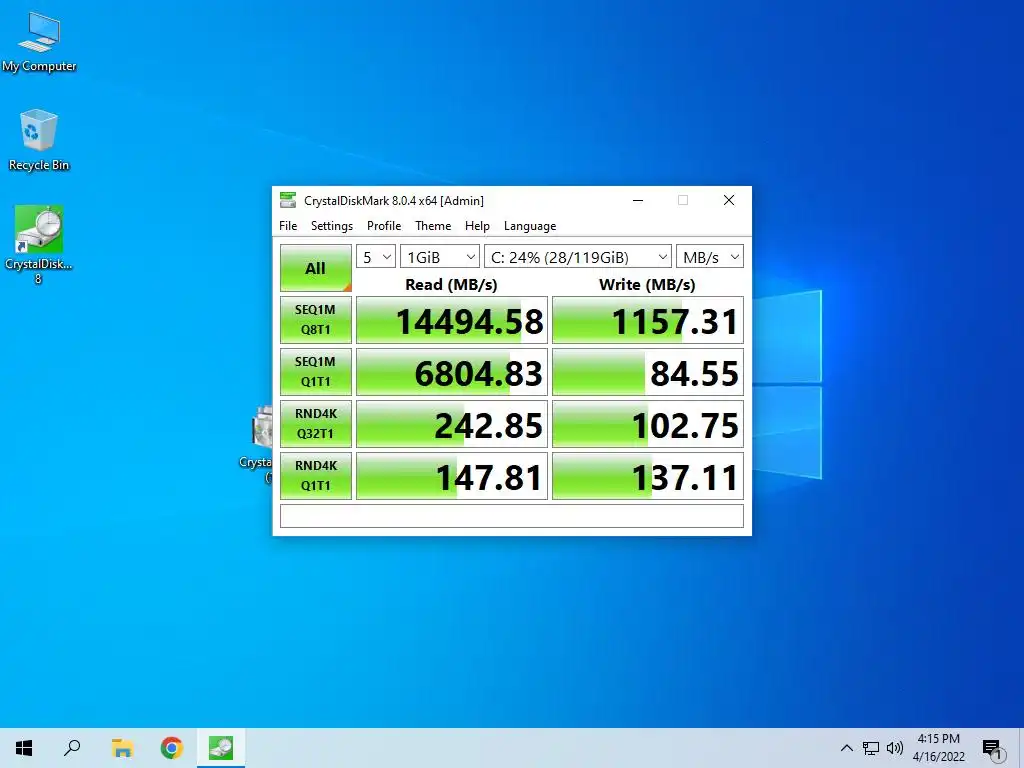Open the File menu
The width and height of the screenshot is (1024, 768).
coord(288,226)
